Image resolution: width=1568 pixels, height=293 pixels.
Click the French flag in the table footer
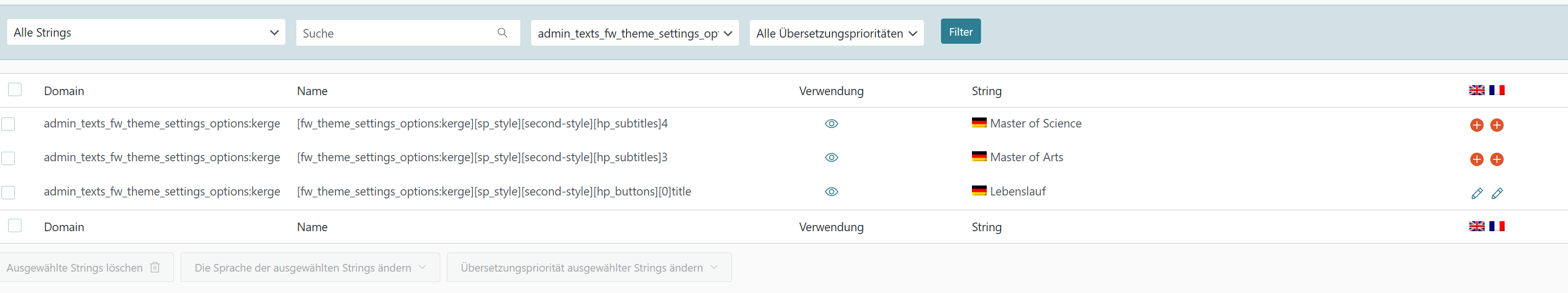point(1497,226)
